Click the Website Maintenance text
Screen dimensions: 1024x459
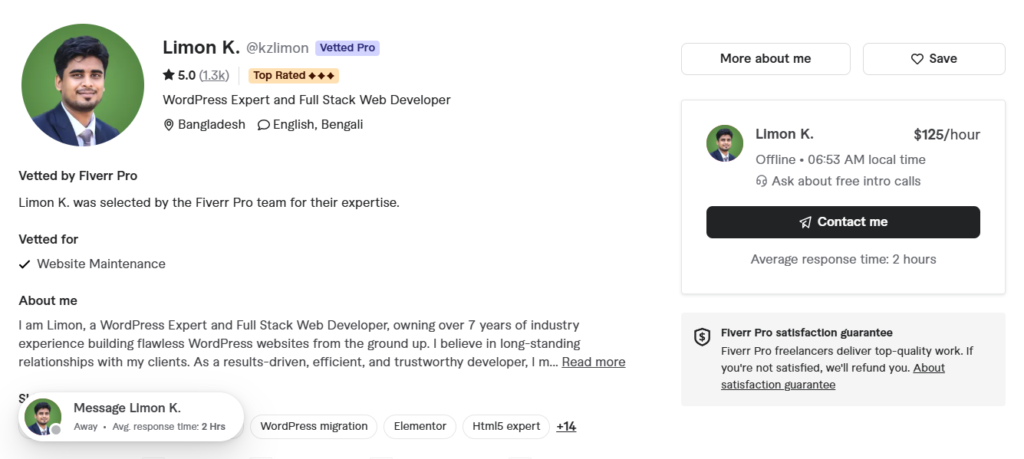click(x=101, y=264)
